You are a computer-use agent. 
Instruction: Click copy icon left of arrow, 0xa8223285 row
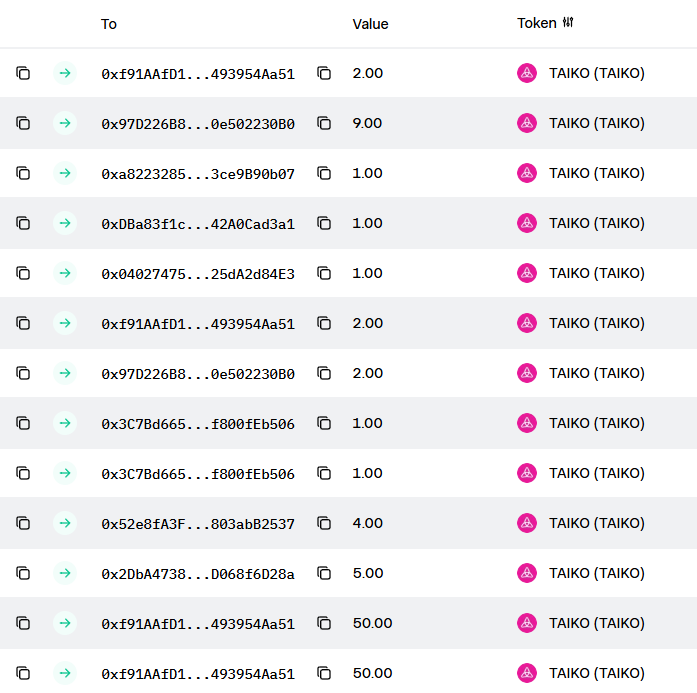coord(23,173)
